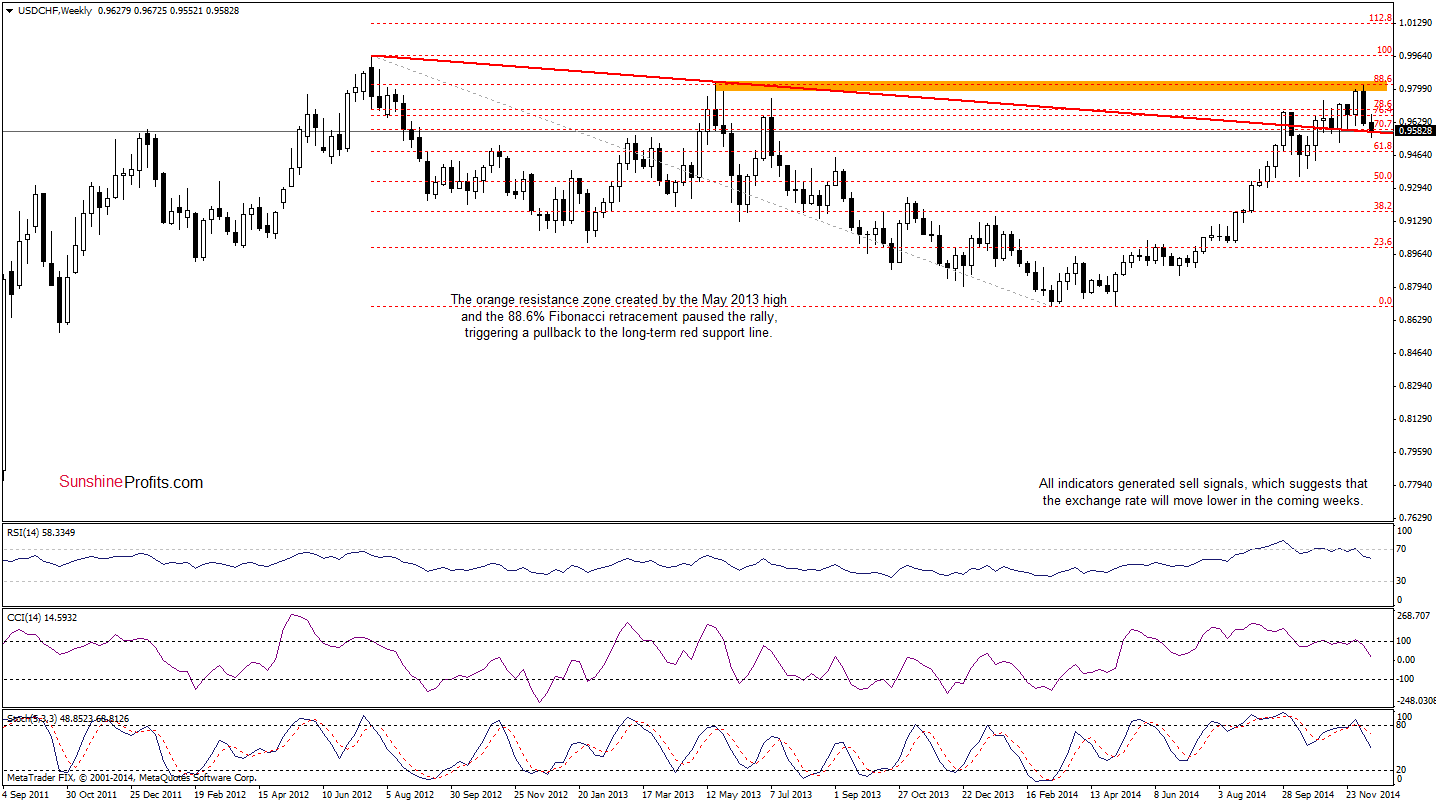This screenshot has height=803, width=1436.
Task: Click the current price tag 0.95828
Action: (x=1416, y=130)
